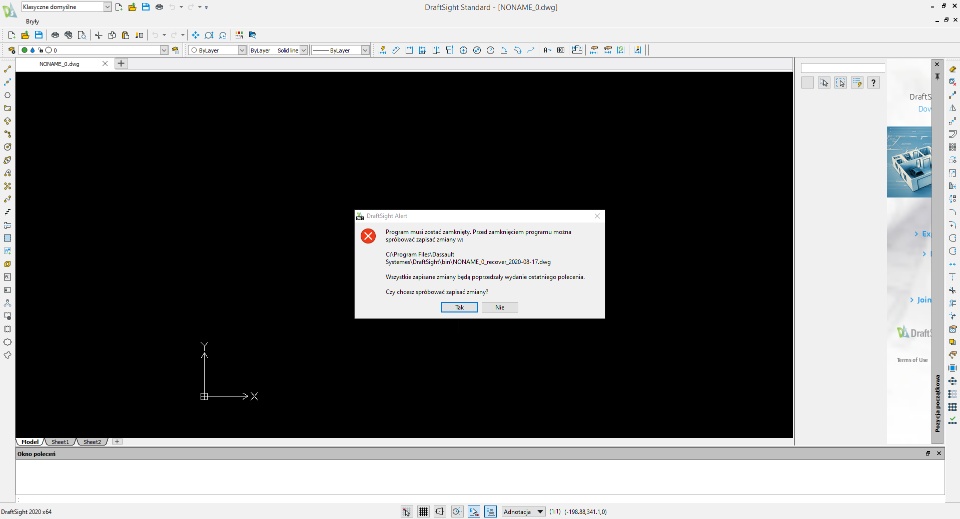Viewport: 960px width, 519px height.
Task: Click the Terms of Use link
Action: [912, 360]
